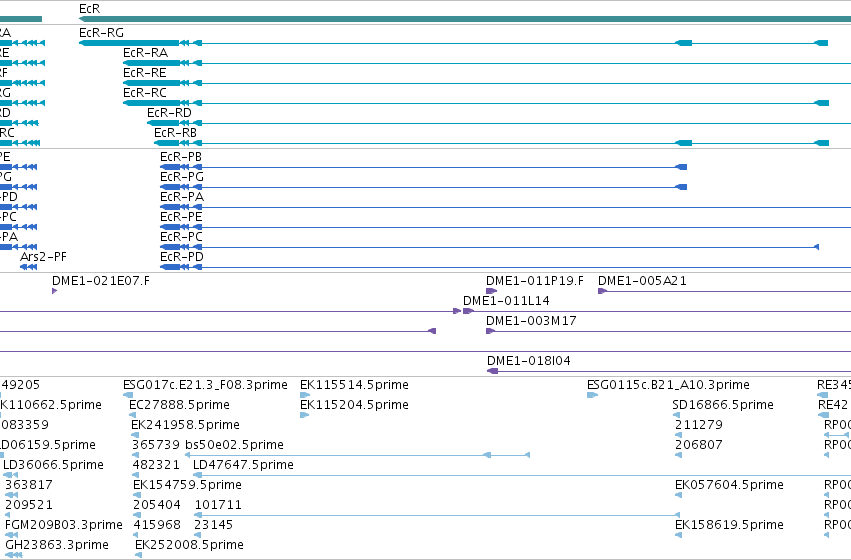The image size is (851, 560).
Task: Click the EK057604.5prime EST label
Action: click(729, 485)
